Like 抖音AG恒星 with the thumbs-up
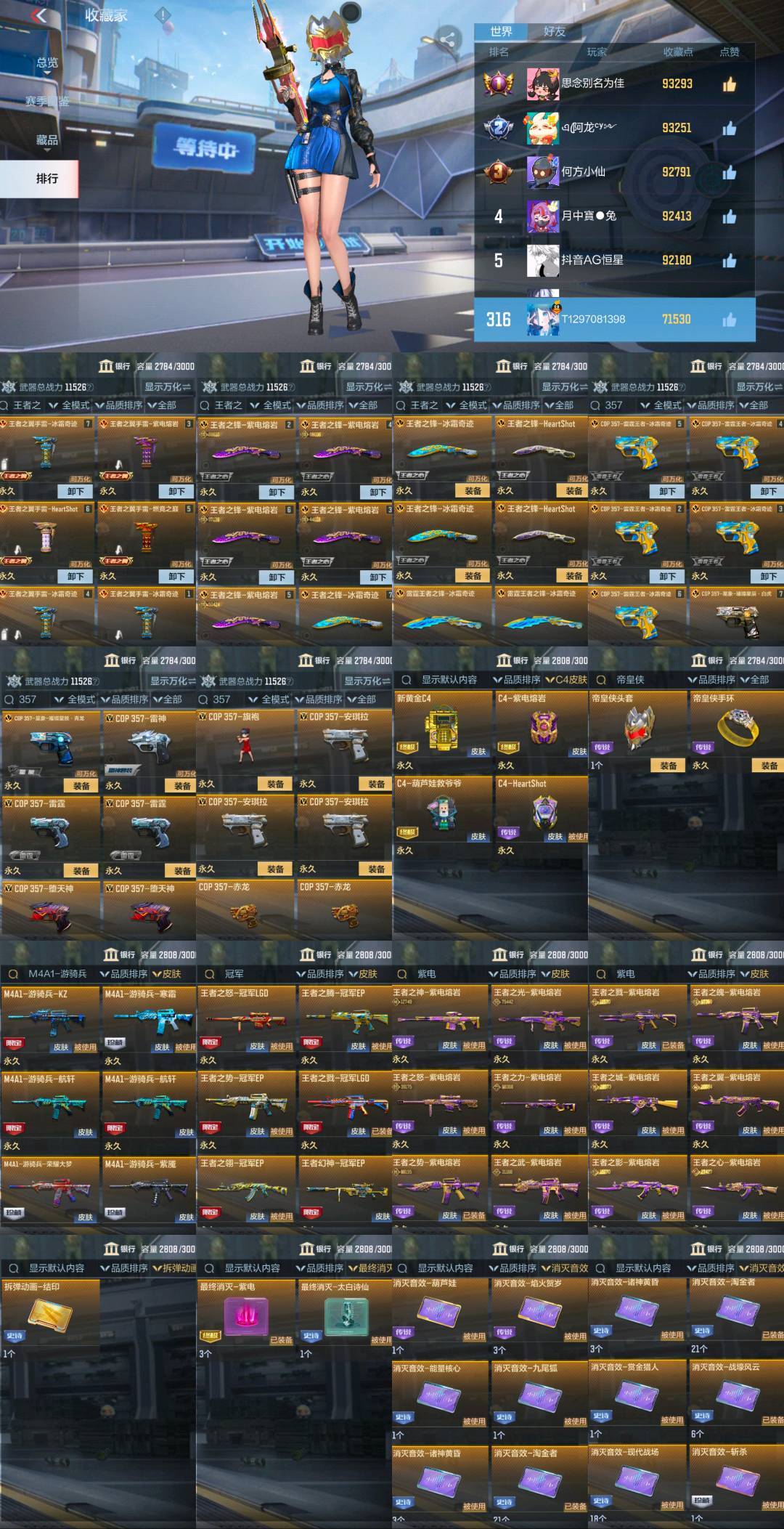This screenshot has width=784, height=1529. (730, 261)
